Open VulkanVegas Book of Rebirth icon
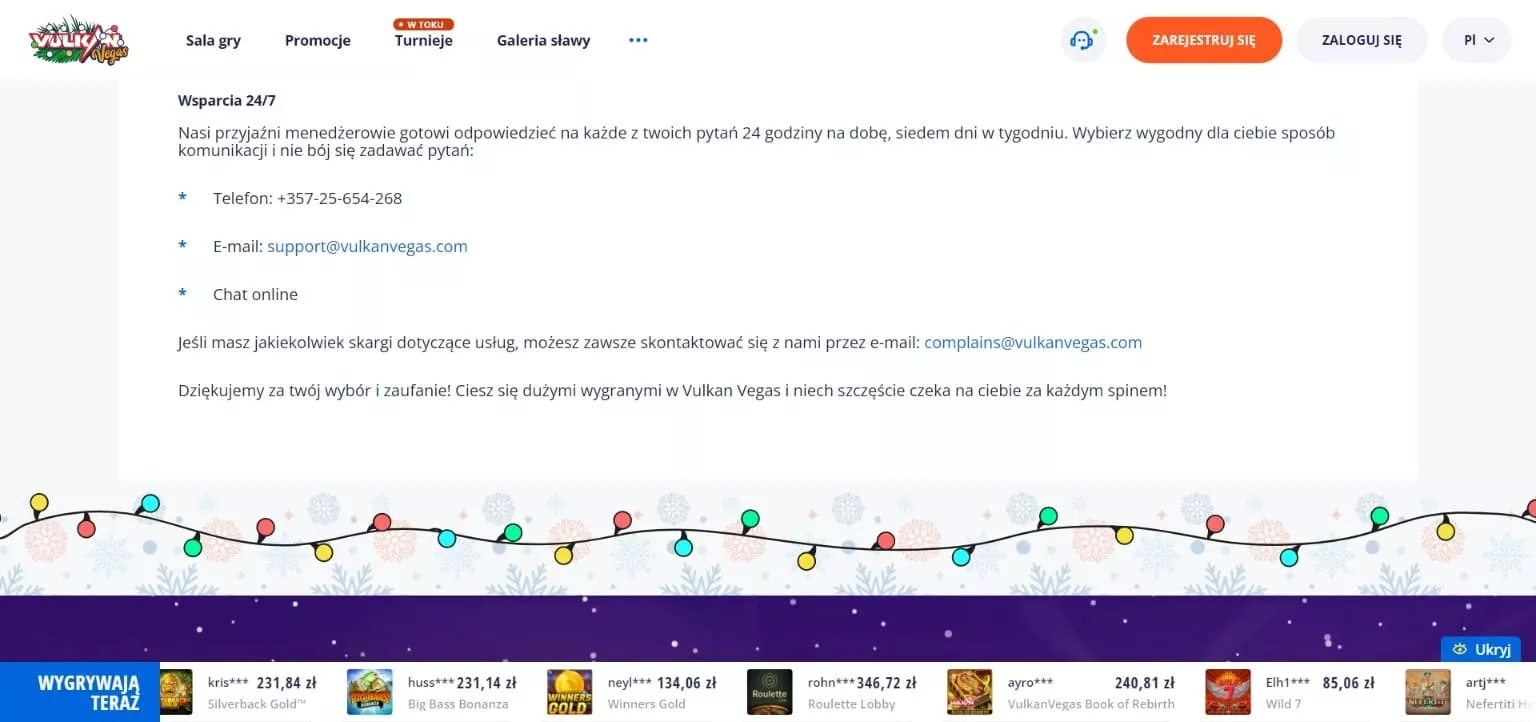Viewport: 1536px width, 722px height. click(x=969, y=692)
